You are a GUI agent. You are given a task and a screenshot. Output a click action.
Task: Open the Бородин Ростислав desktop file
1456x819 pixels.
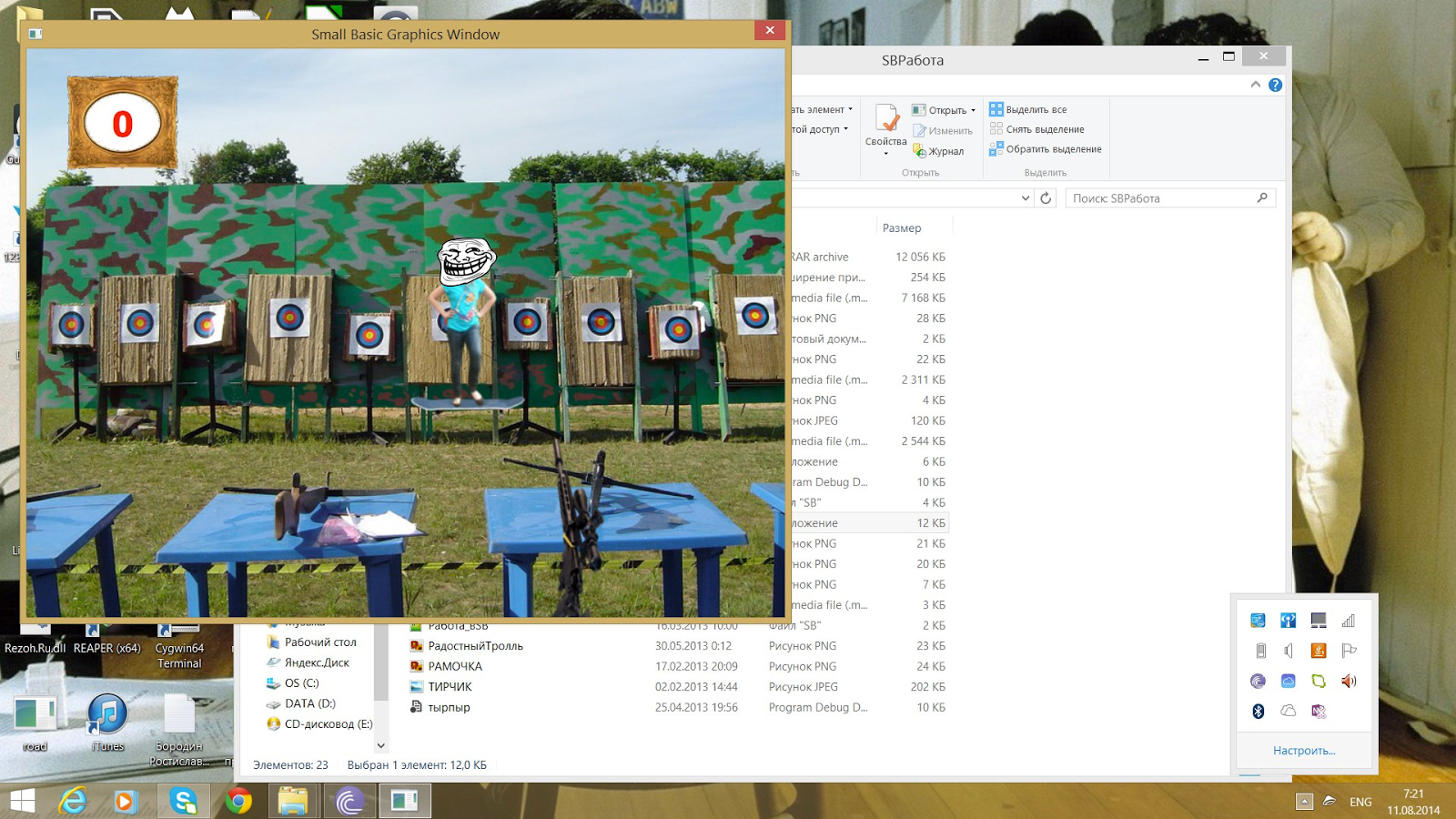pyautogui.click(x=179, y=730)
